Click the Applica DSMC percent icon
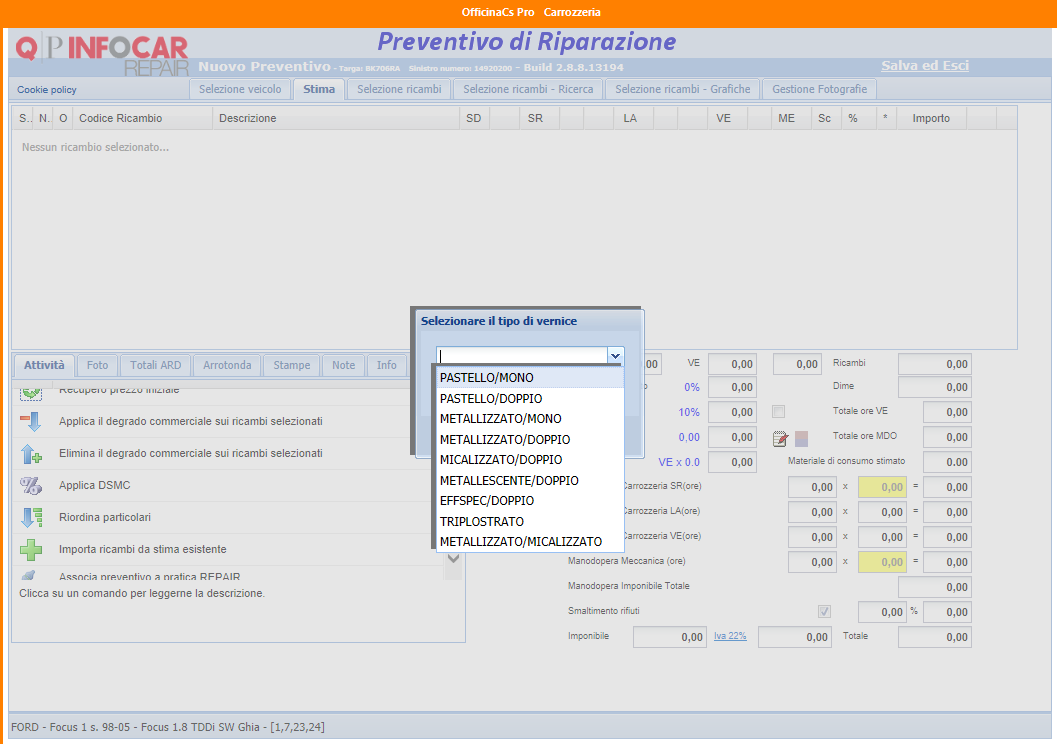 (x=31, y=485)
